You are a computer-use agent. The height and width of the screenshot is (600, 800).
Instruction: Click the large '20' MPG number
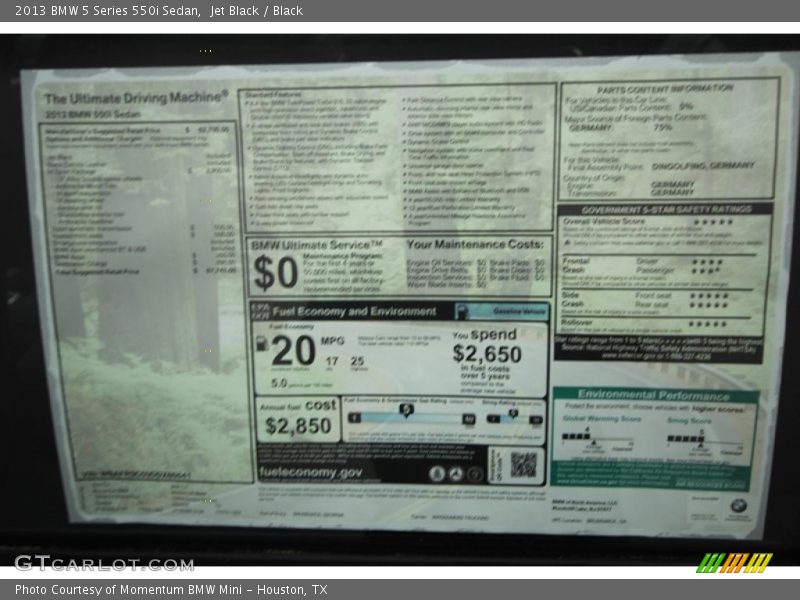point(293,351)
